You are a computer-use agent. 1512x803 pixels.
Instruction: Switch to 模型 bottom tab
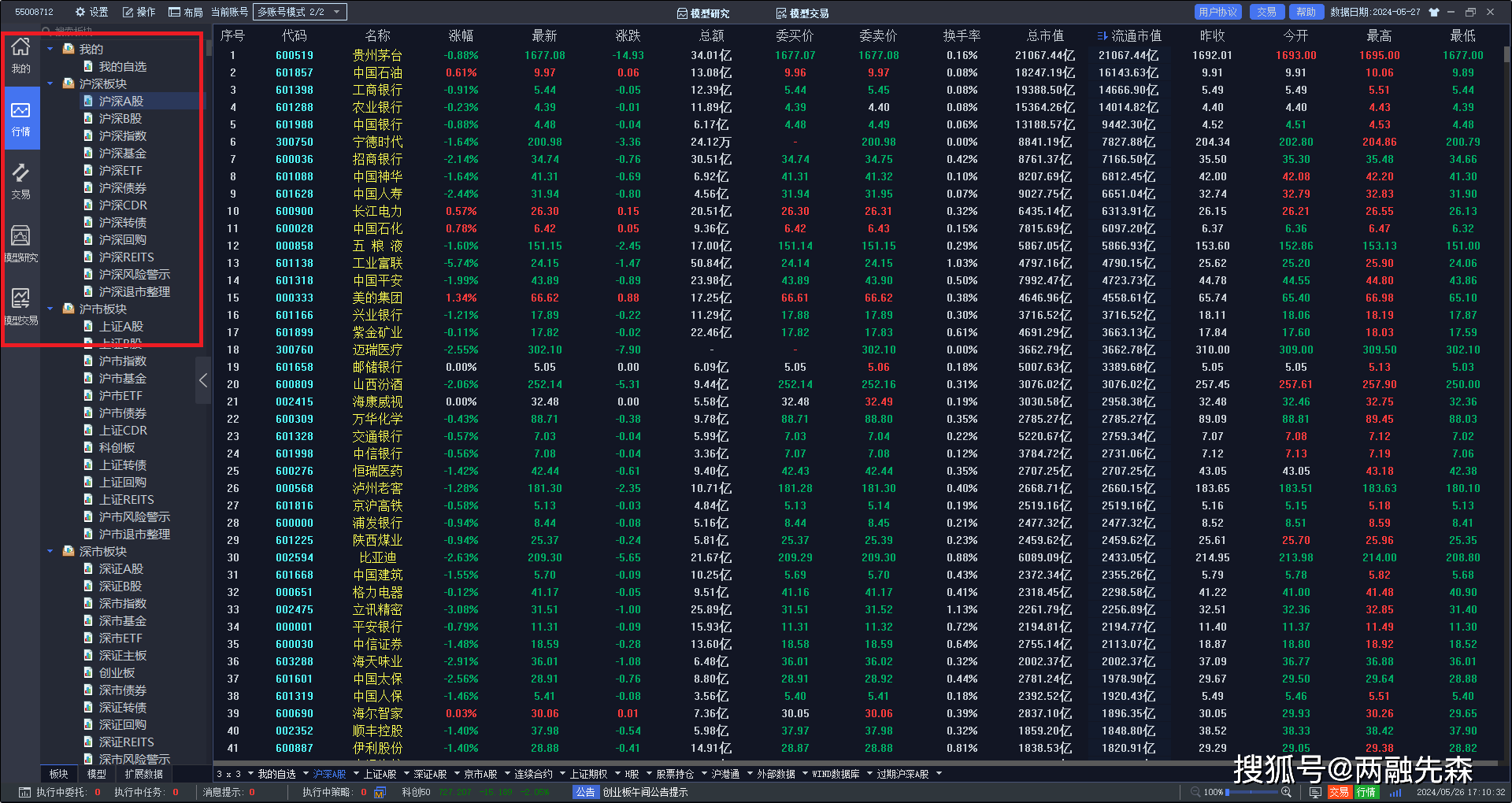point(97,774)
